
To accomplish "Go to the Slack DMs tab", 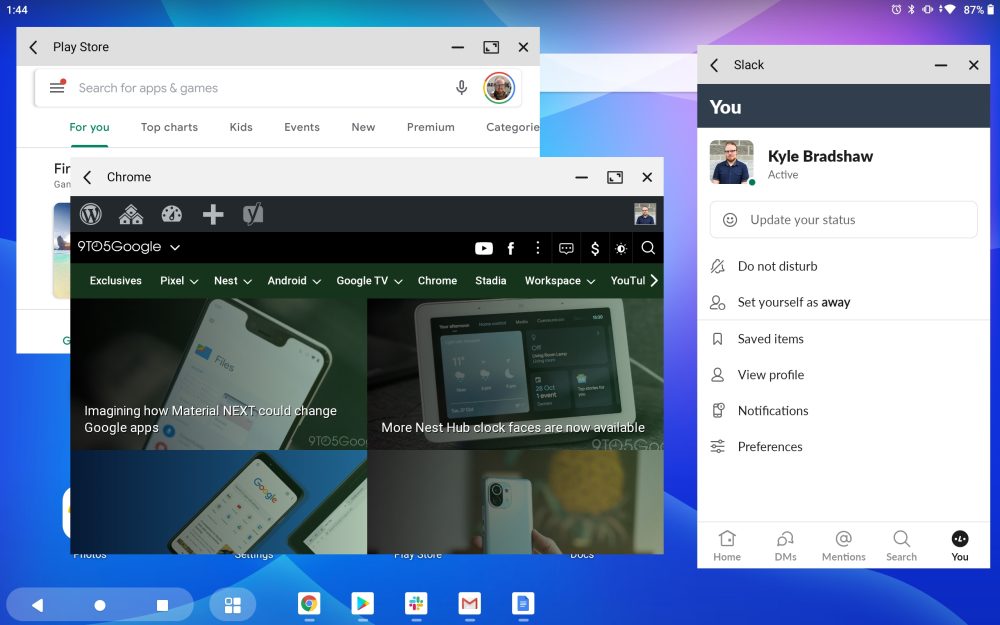I will 785,545.
